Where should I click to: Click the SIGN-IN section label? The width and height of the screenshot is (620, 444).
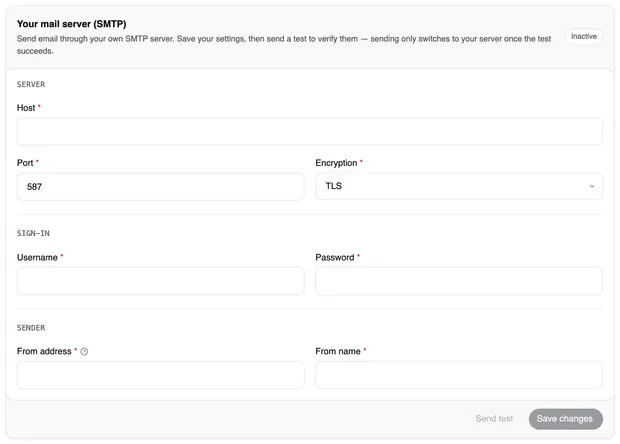[x=33, y=233]
